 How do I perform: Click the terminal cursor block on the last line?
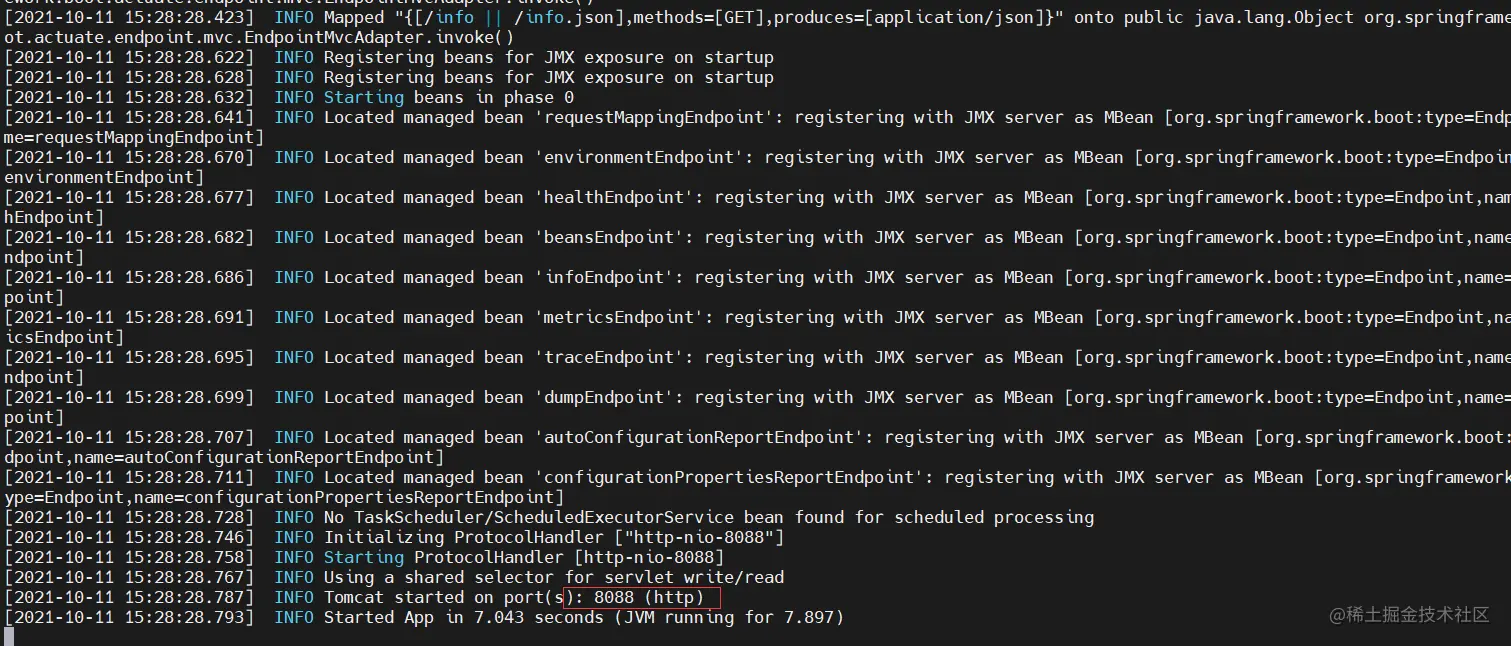pyautogui.click(x=9, y=636)
